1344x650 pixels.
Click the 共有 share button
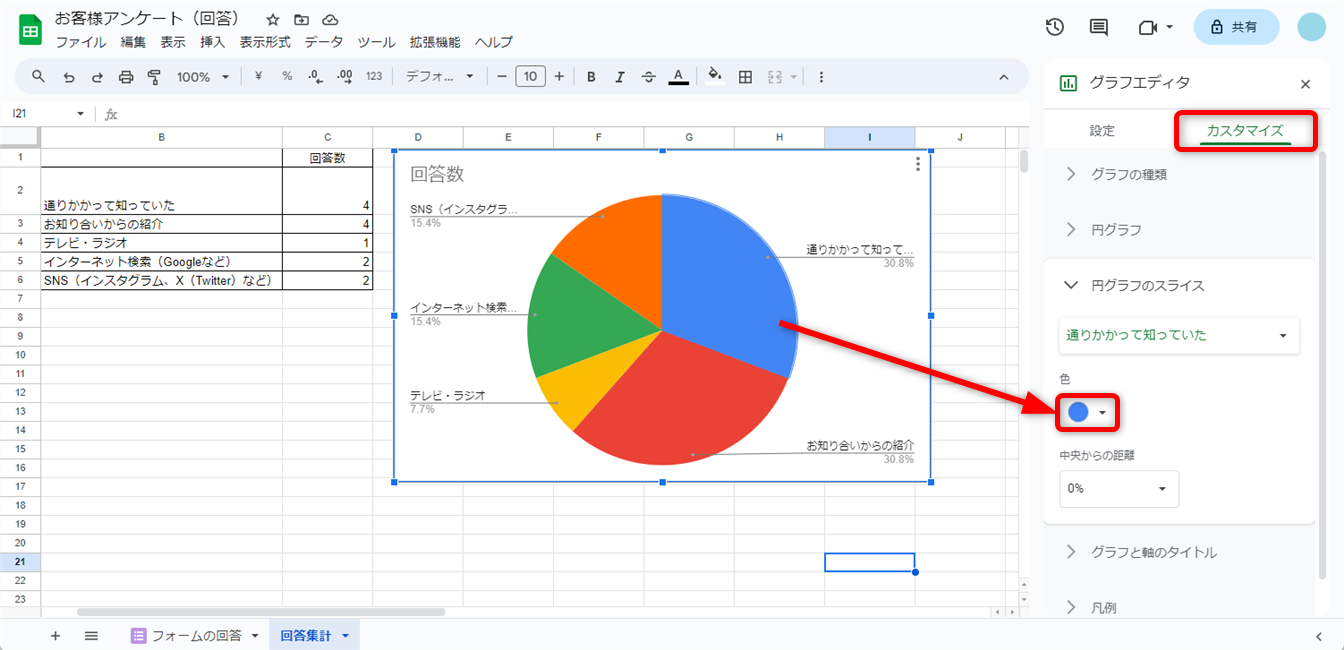1236,27
